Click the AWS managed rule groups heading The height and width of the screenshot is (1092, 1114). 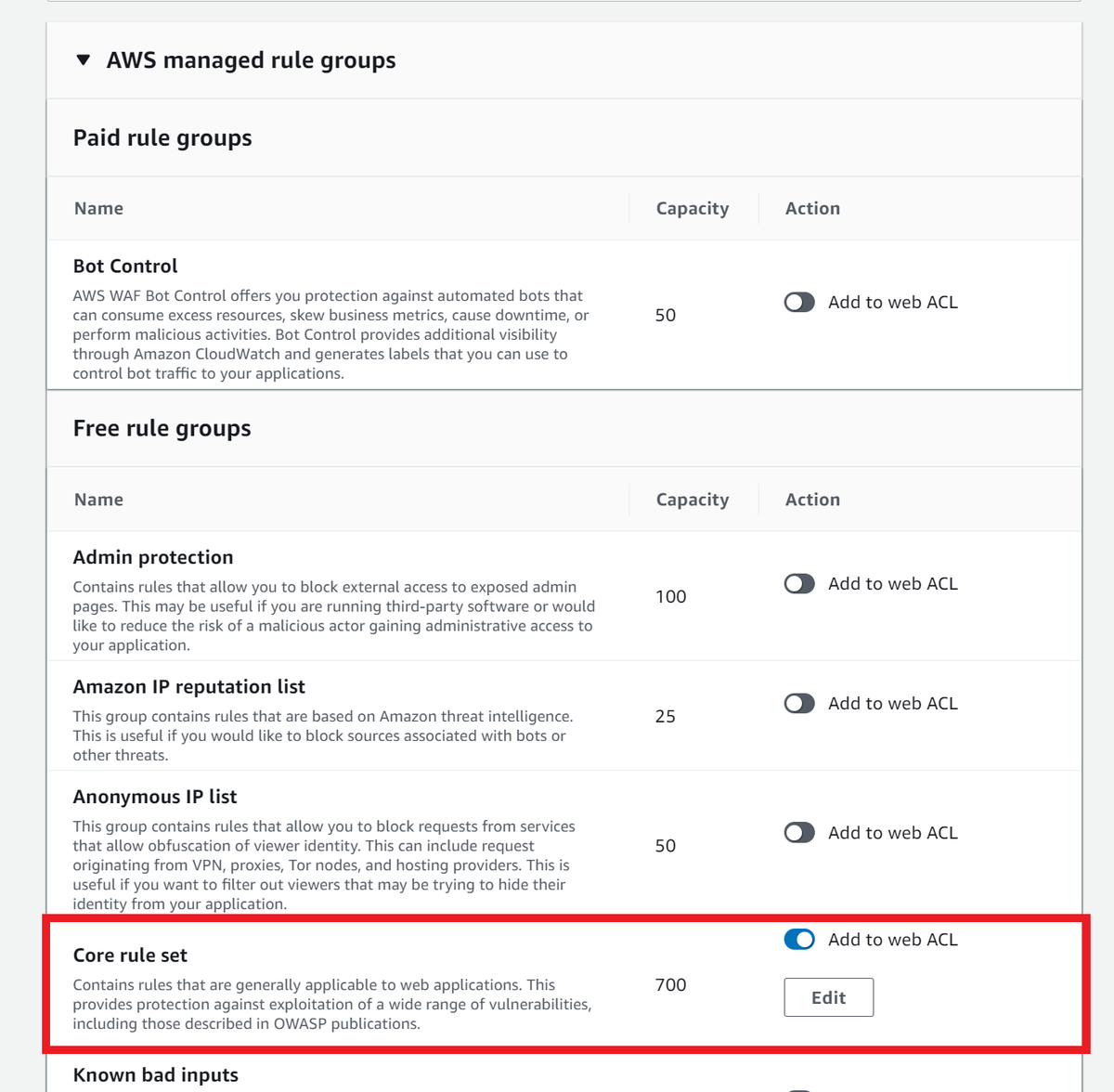pyautogui.click(x=251, y=60)
